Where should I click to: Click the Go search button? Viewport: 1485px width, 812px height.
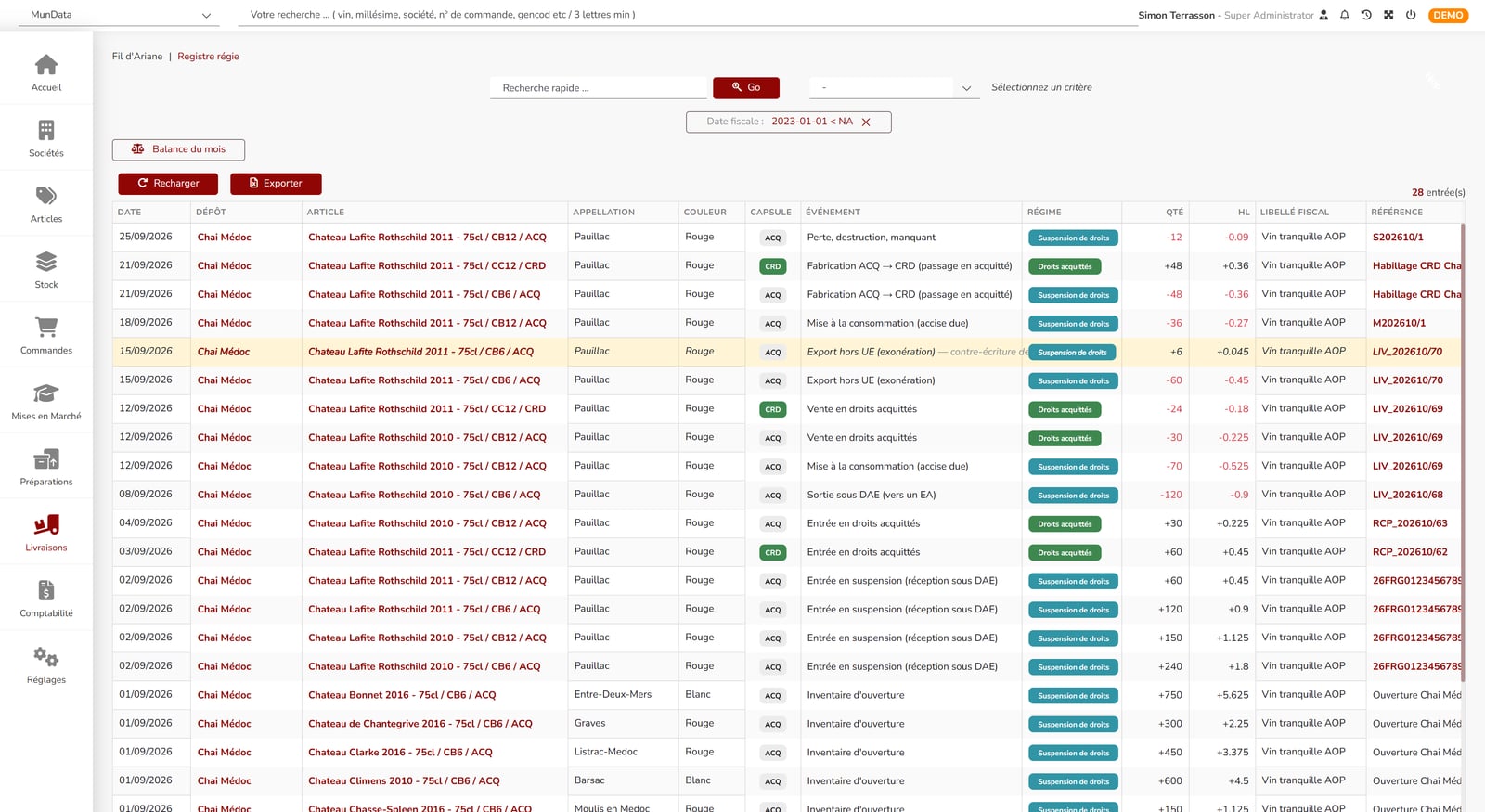tap(746, 87)
